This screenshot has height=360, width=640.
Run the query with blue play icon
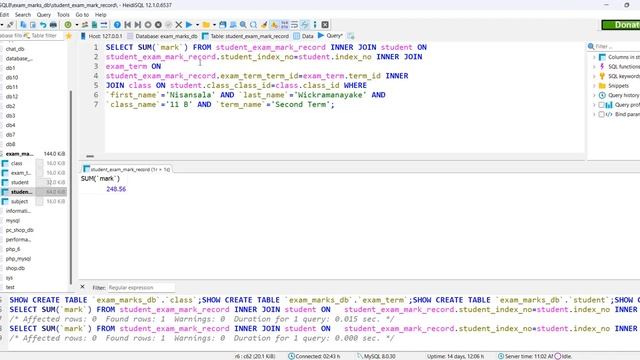pos(189,25)
